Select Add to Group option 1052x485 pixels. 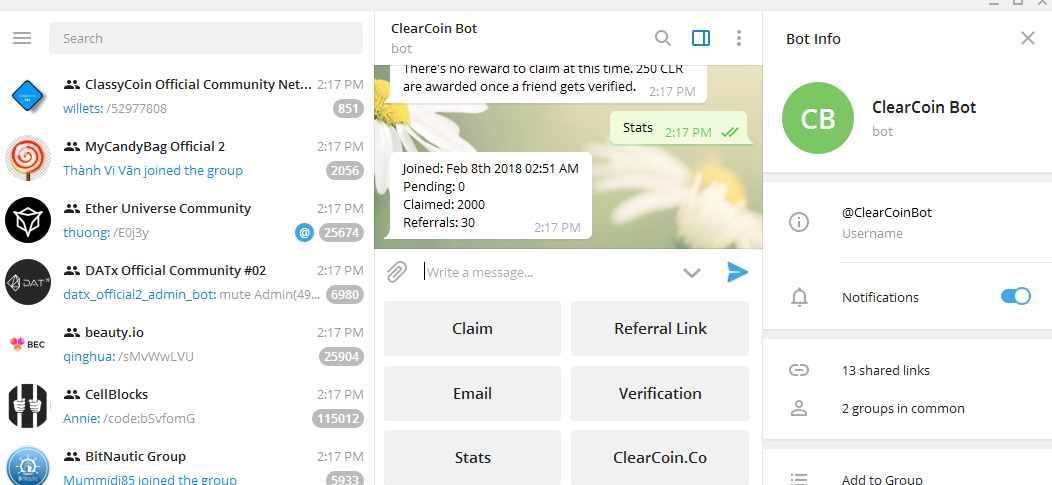click(x=882, y=480)
